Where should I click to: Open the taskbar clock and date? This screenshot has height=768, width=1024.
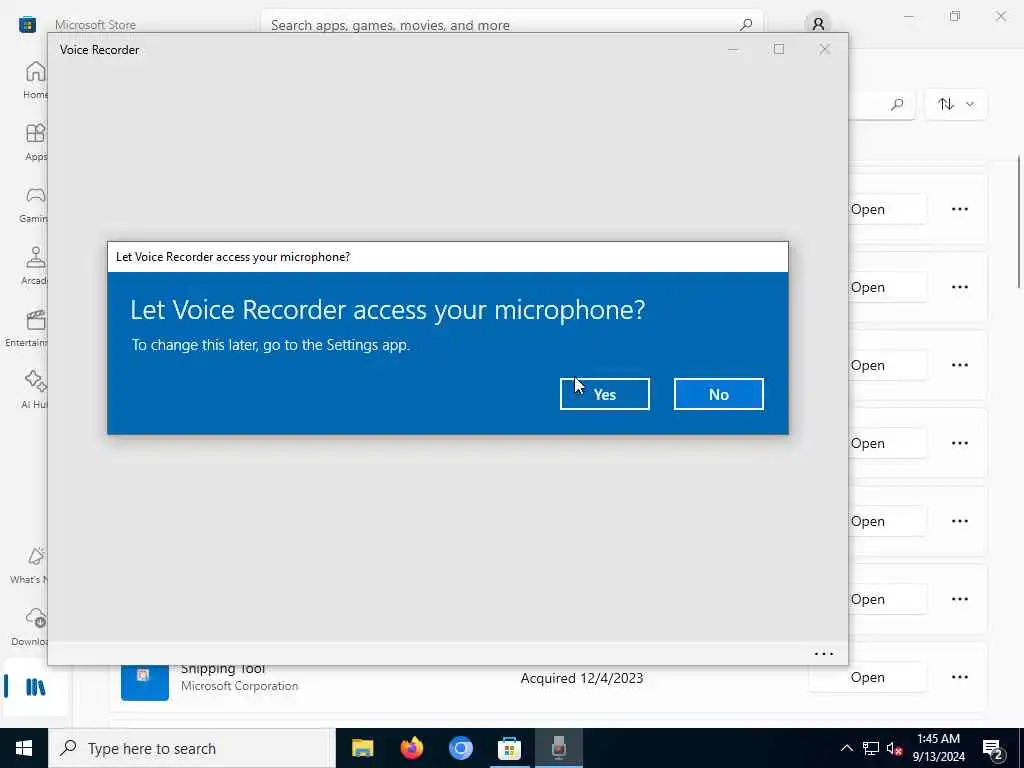938,748
